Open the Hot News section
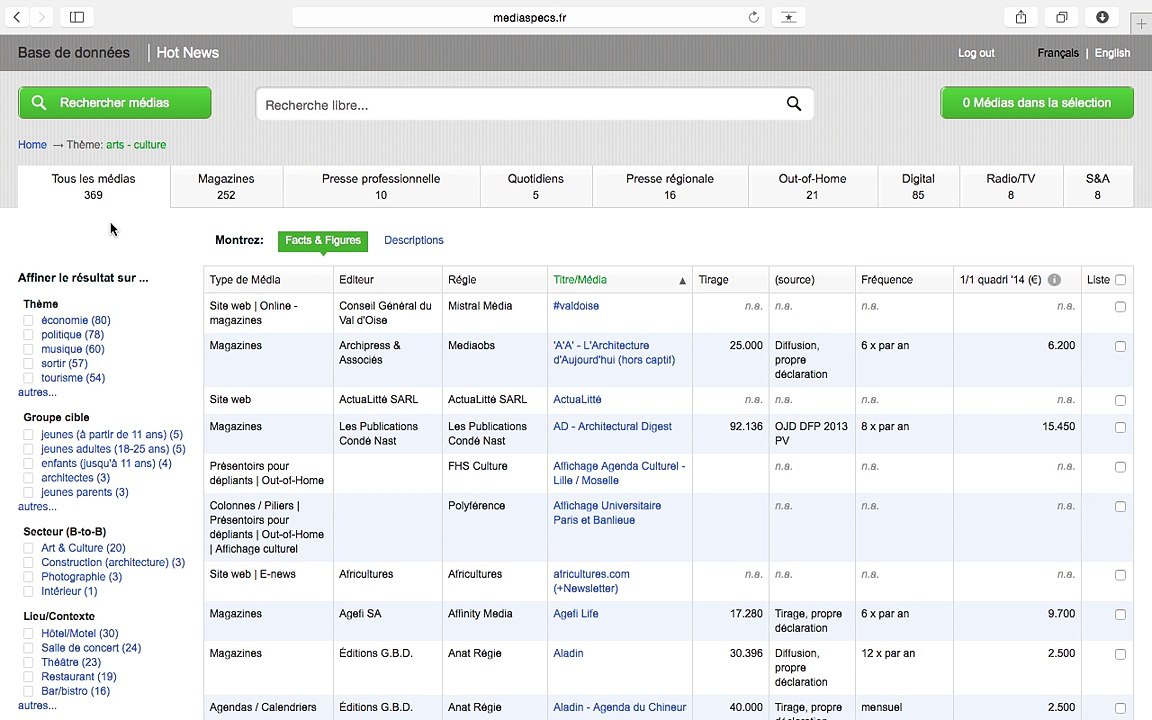1152x720 pixels. point(187,53)
